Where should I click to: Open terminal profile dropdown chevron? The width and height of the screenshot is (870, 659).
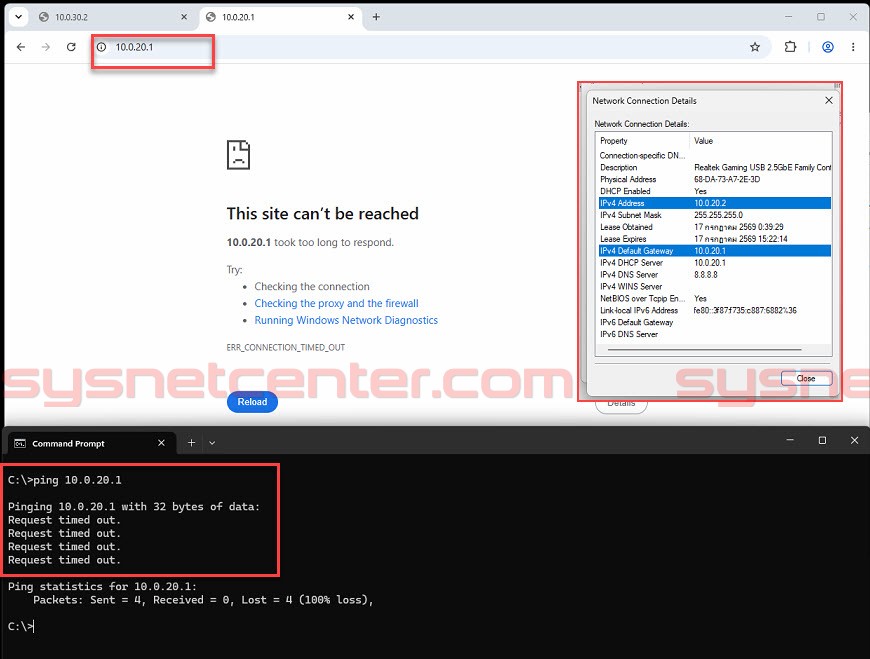(x=212, y=443)
